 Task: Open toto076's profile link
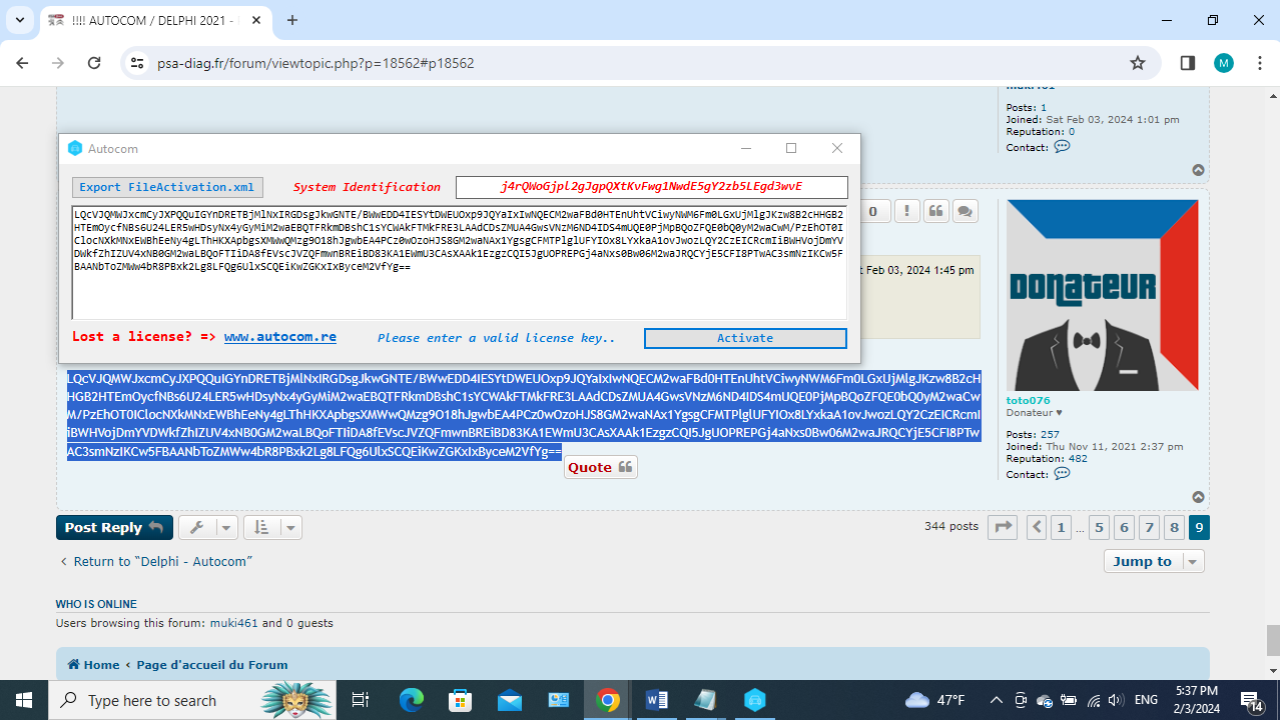1028,400
